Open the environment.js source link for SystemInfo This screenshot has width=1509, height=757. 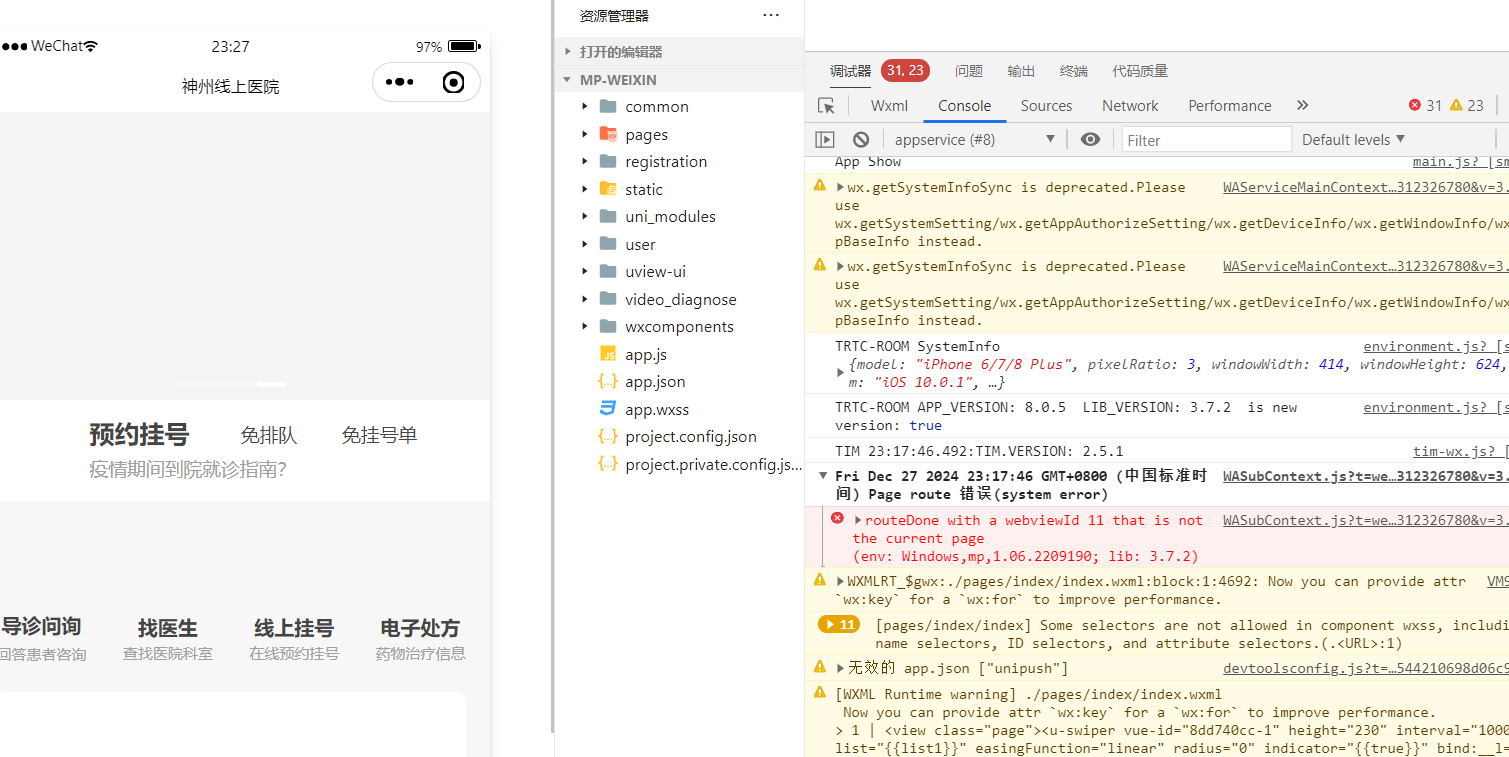click(1436, 346)
